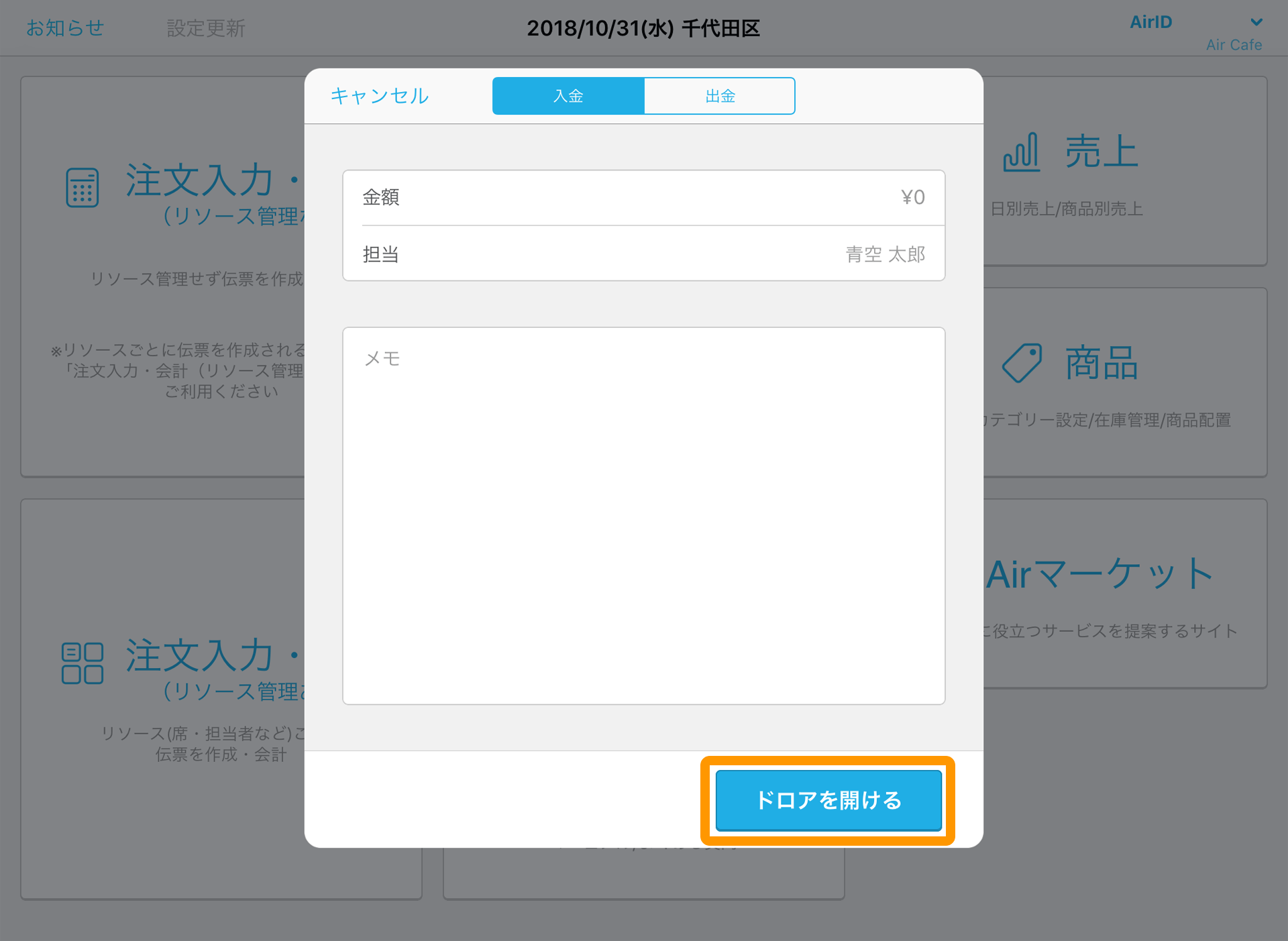Click the date 2018/10/31(水) 千代田区 header
Image resolution: width=1288 pixels, height=941 pixels.
coord(643,28)
